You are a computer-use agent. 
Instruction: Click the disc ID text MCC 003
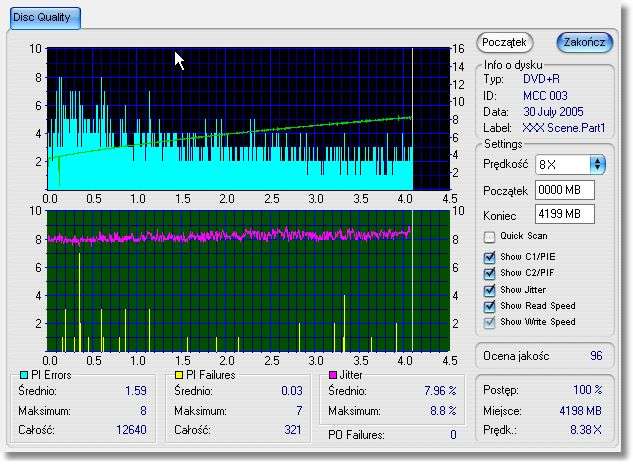[545, 96]
